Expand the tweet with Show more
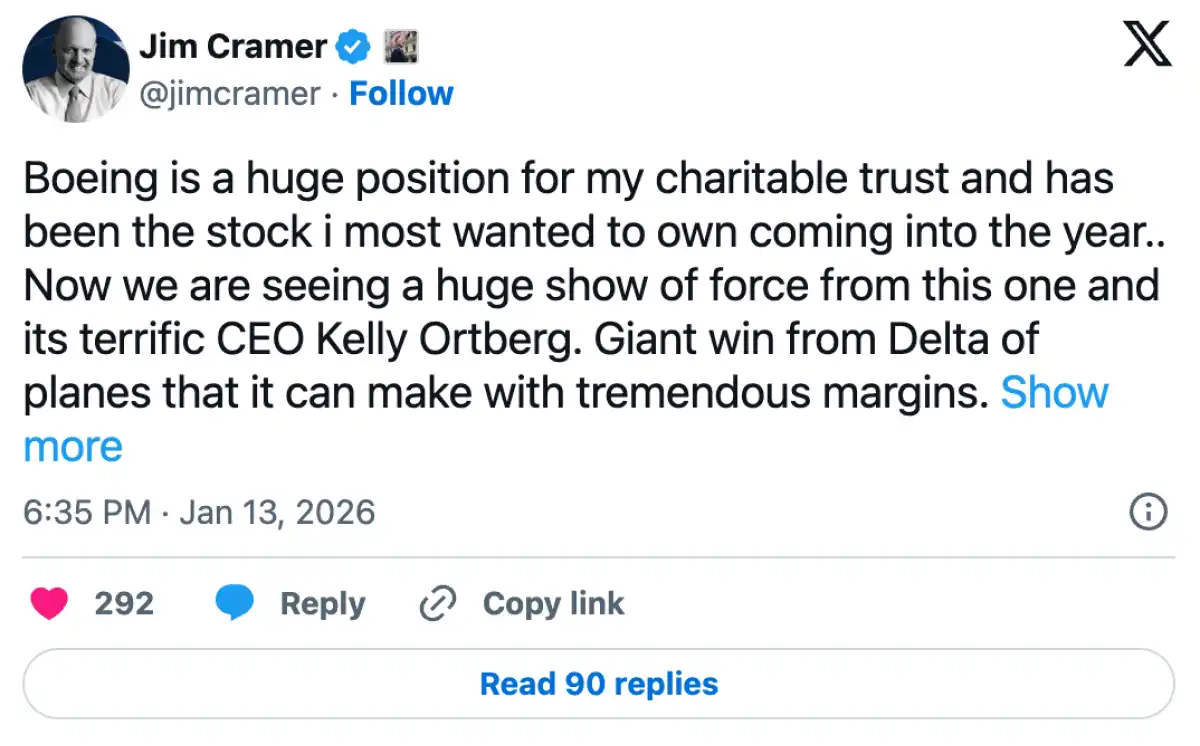1200x746 pixels. click(x=1054, y=392)
